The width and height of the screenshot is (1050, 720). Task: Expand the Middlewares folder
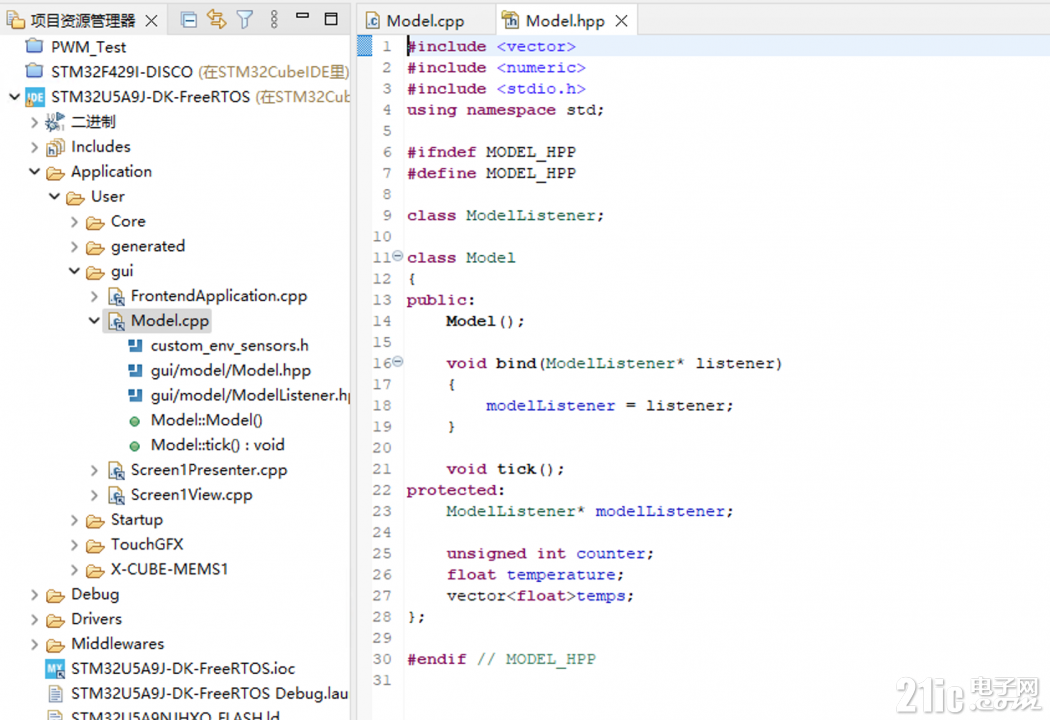[x=34, y=644]
